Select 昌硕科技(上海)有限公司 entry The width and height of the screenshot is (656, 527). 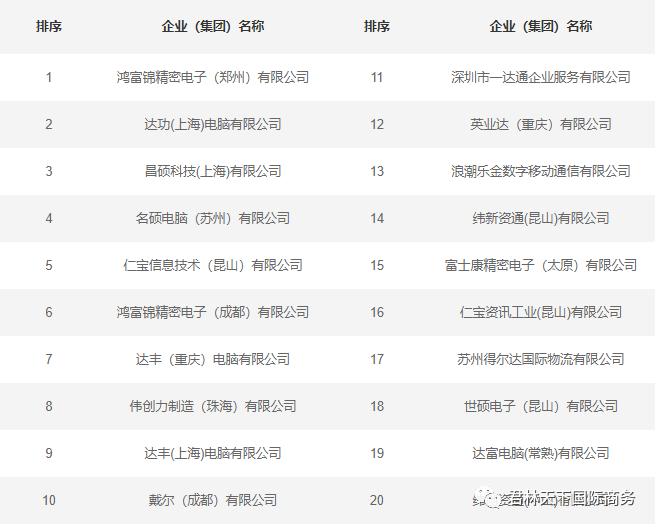[x=213, y=171]
